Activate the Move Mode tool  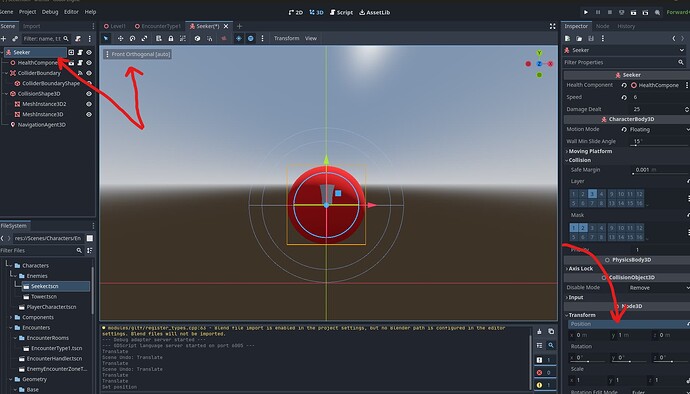pos(120,38)
